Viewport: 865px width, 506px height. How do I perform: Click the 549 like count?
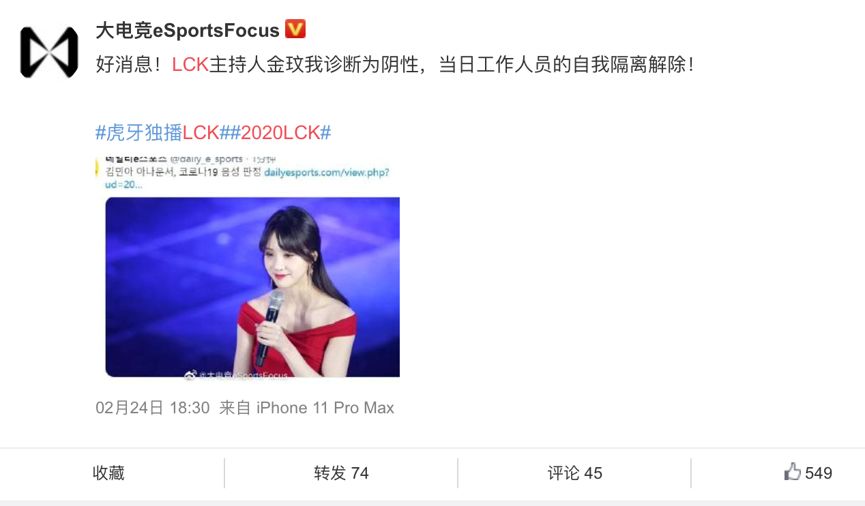pos(818,473)
